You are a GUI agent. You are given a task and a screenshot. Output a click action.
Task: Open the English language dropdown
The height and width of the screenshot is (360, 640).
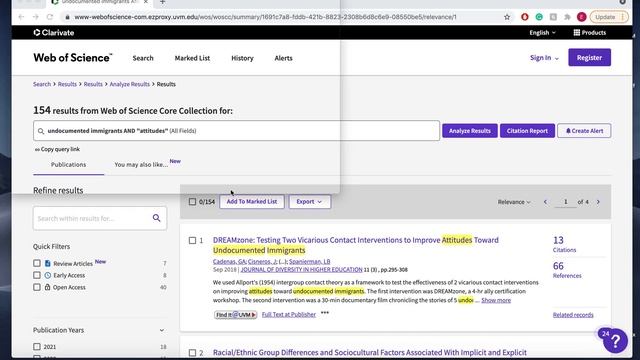[542, 33]
